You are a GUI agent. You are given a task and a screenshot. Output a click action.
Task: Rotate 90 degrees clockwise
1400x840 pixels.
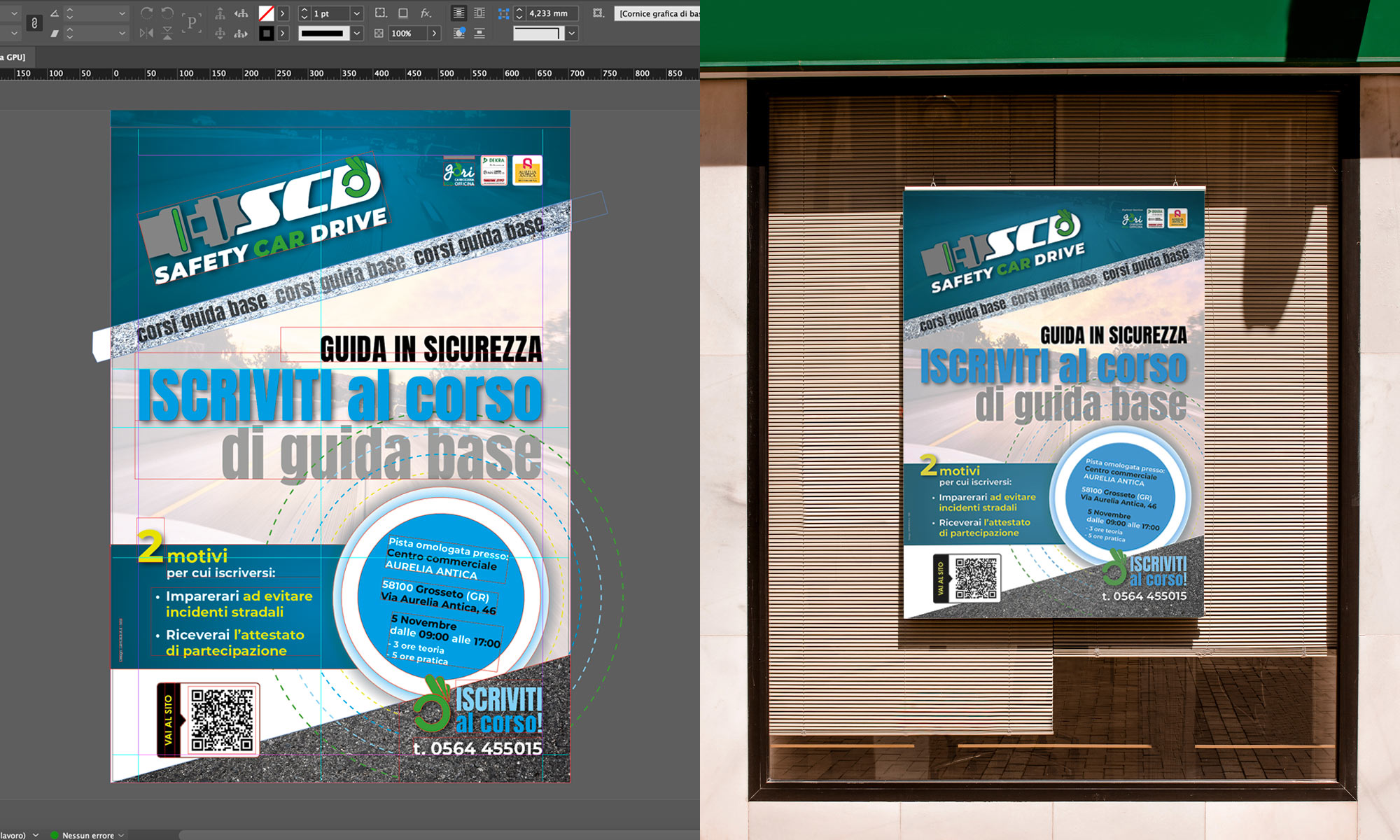click(x=146, y=13)
